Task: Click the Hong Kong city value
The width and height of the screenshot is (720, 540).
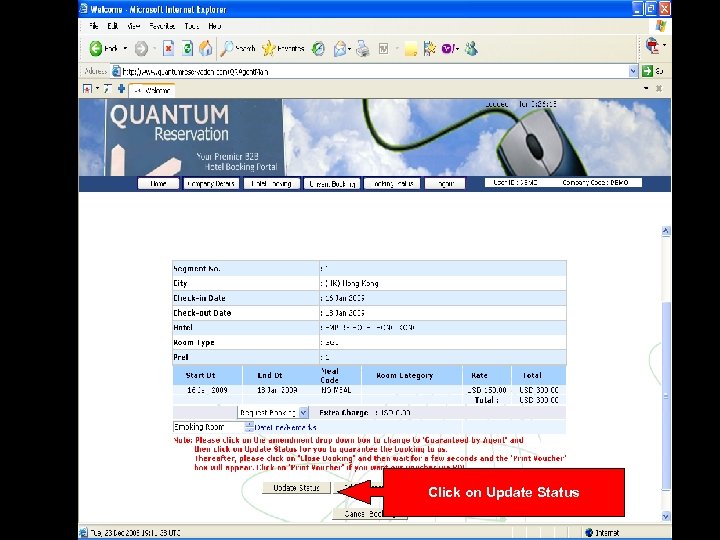Action: click(351, 283)
